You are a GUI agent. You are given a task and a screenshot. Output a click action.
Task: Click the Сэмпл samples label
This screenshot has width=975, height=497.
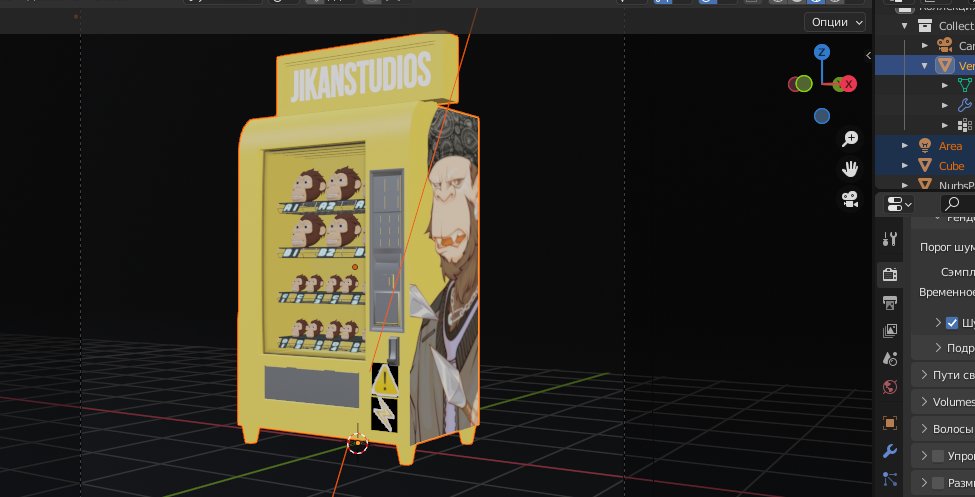pos(958,272)
